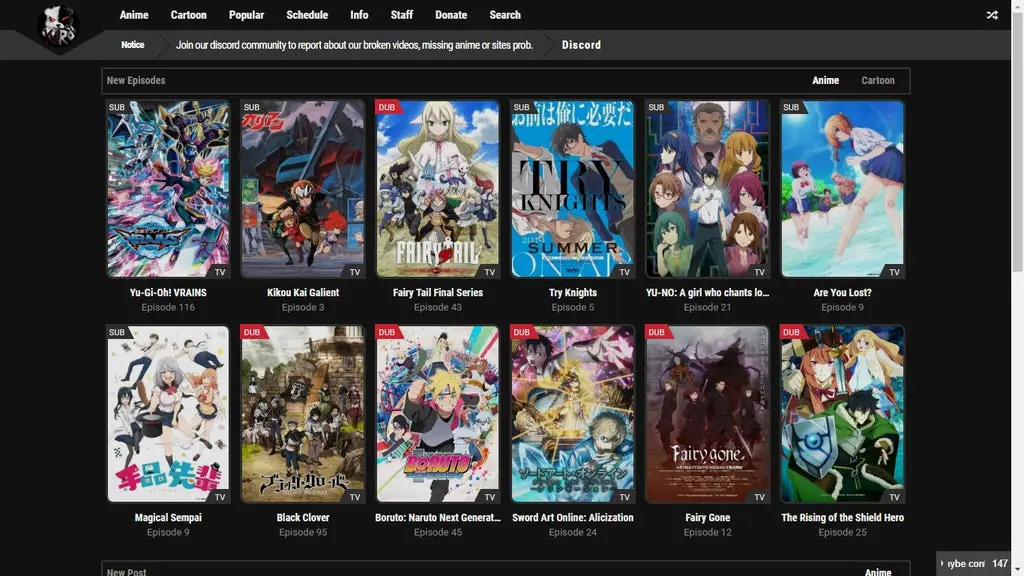Click the Notice label
Viewport: 1024px width, 576px height.
133,45
